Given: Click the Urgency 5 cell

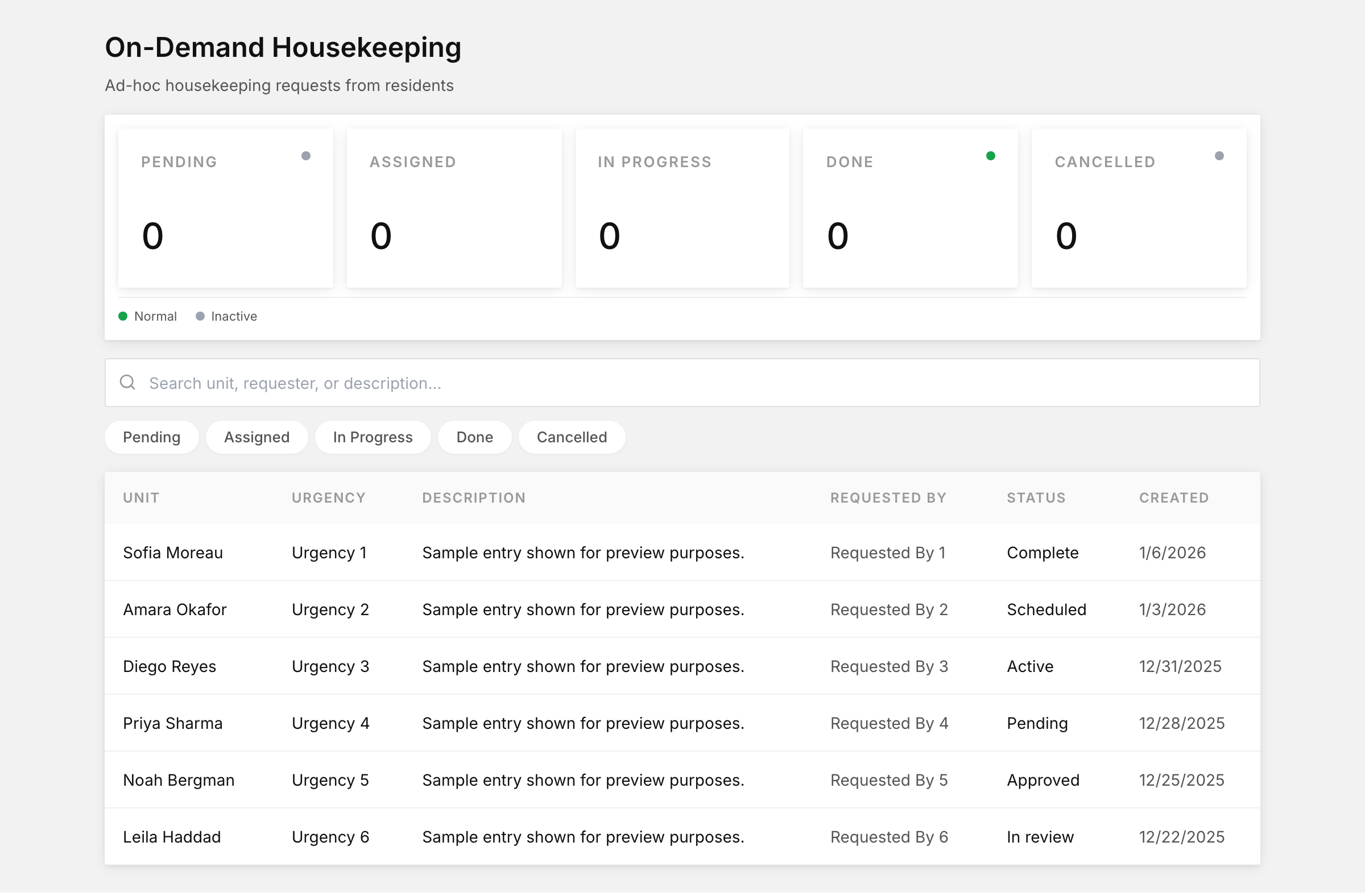Looking at the screenshot, I should [331, 781].
